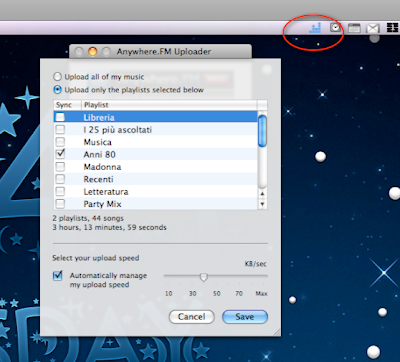Select the Letteratura playlist name
The image size is (400, 362).
point(106,192)
